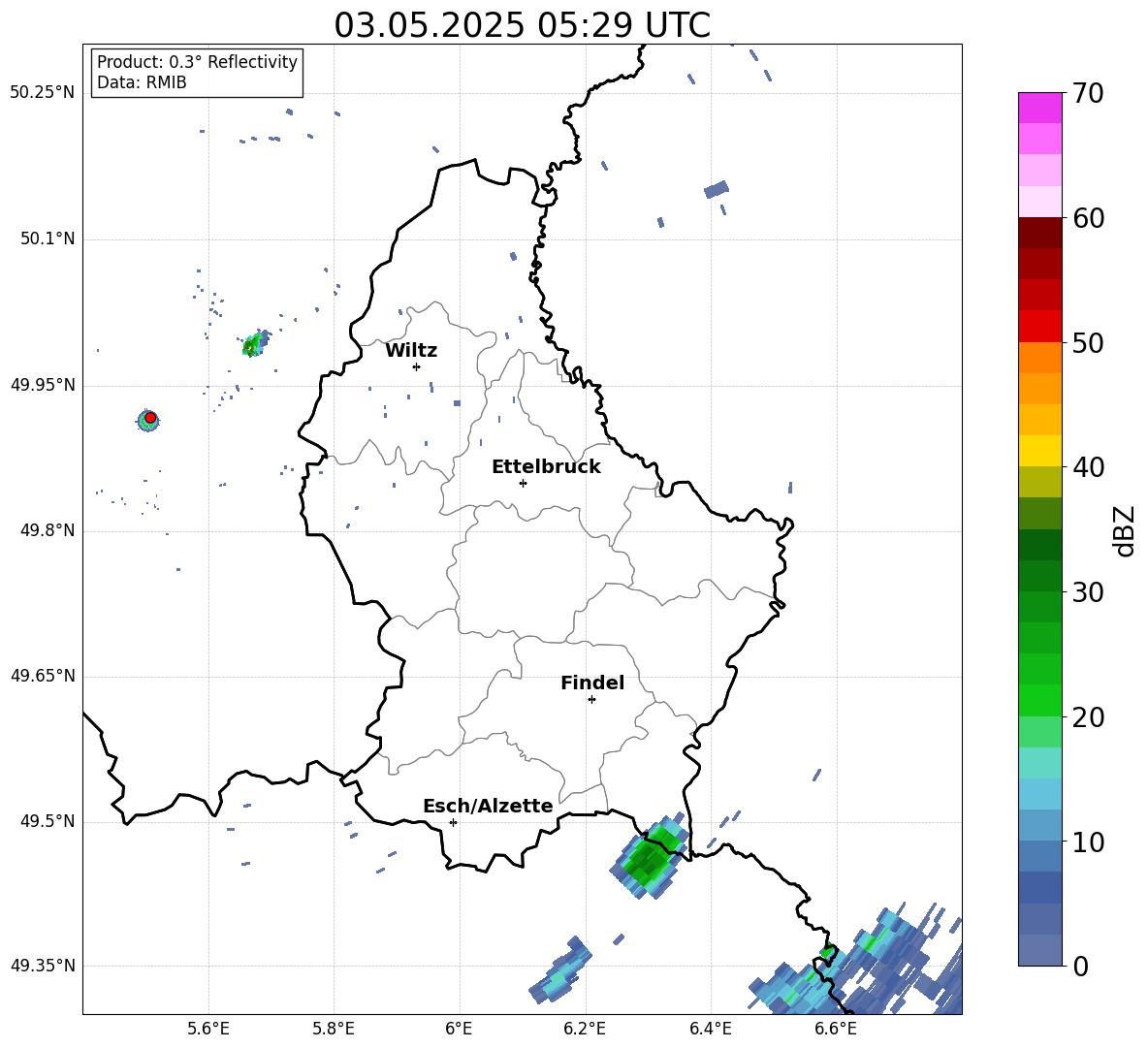Click the 5.8°E longitude label

[x=334, y=1029]
